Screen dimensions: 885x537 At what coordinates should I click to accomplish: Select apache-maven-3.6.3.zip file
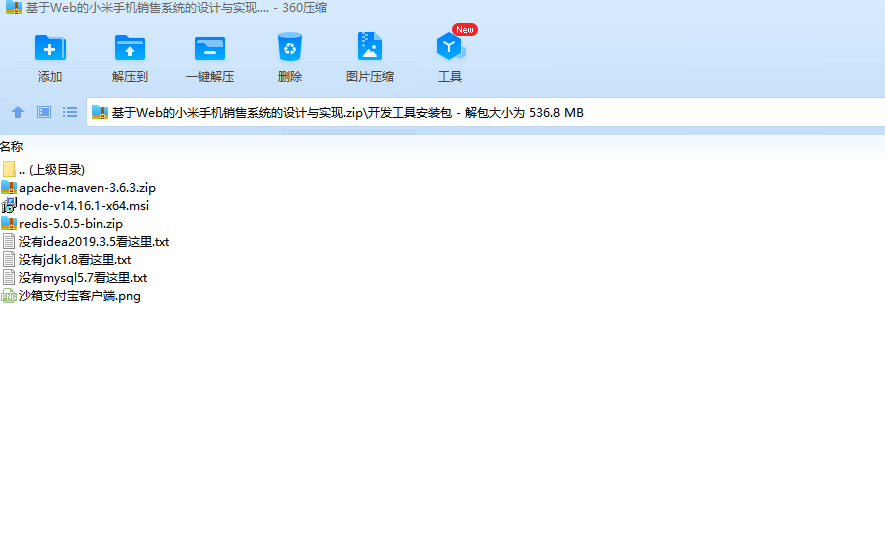point(78,187)
